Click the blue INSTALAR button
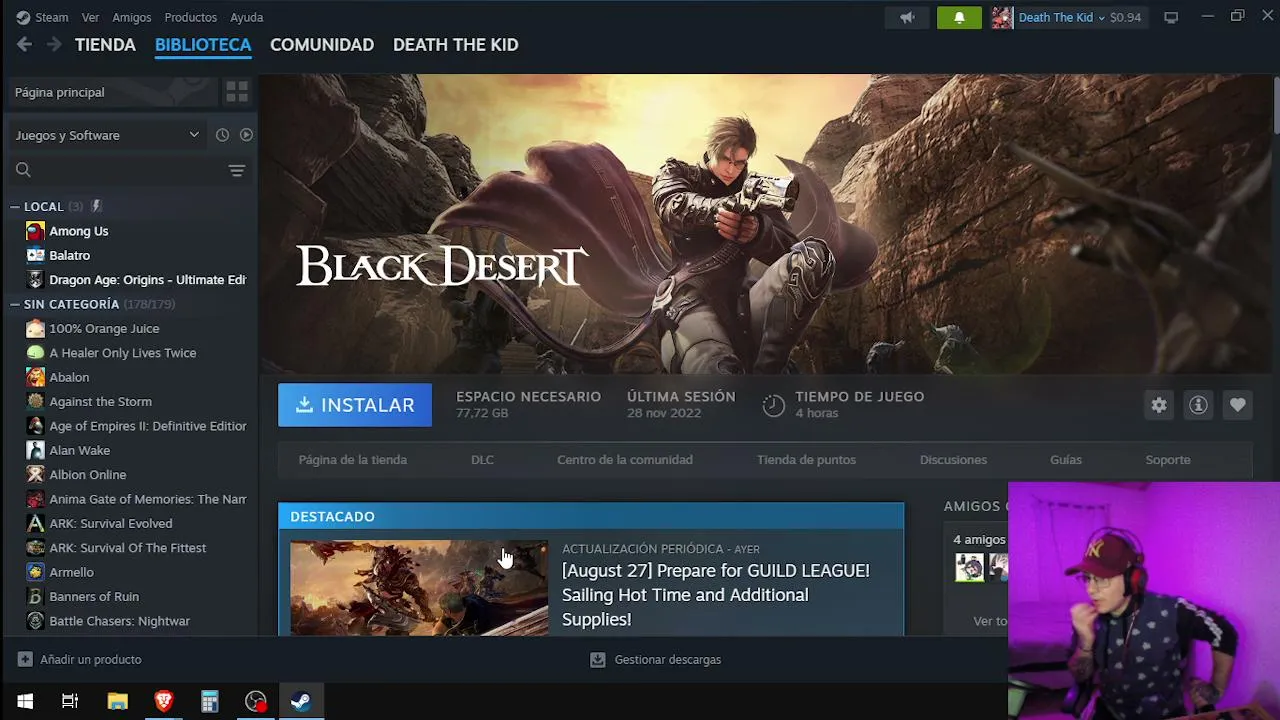Viewport: 1280px width, 720px height. [355, 405]
